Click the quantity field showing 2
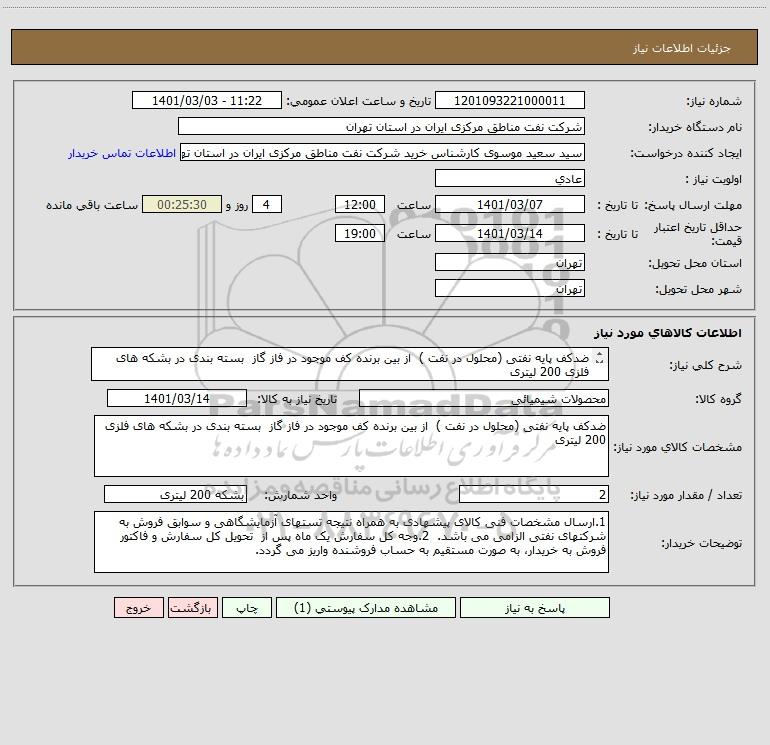 pos(534,495)
